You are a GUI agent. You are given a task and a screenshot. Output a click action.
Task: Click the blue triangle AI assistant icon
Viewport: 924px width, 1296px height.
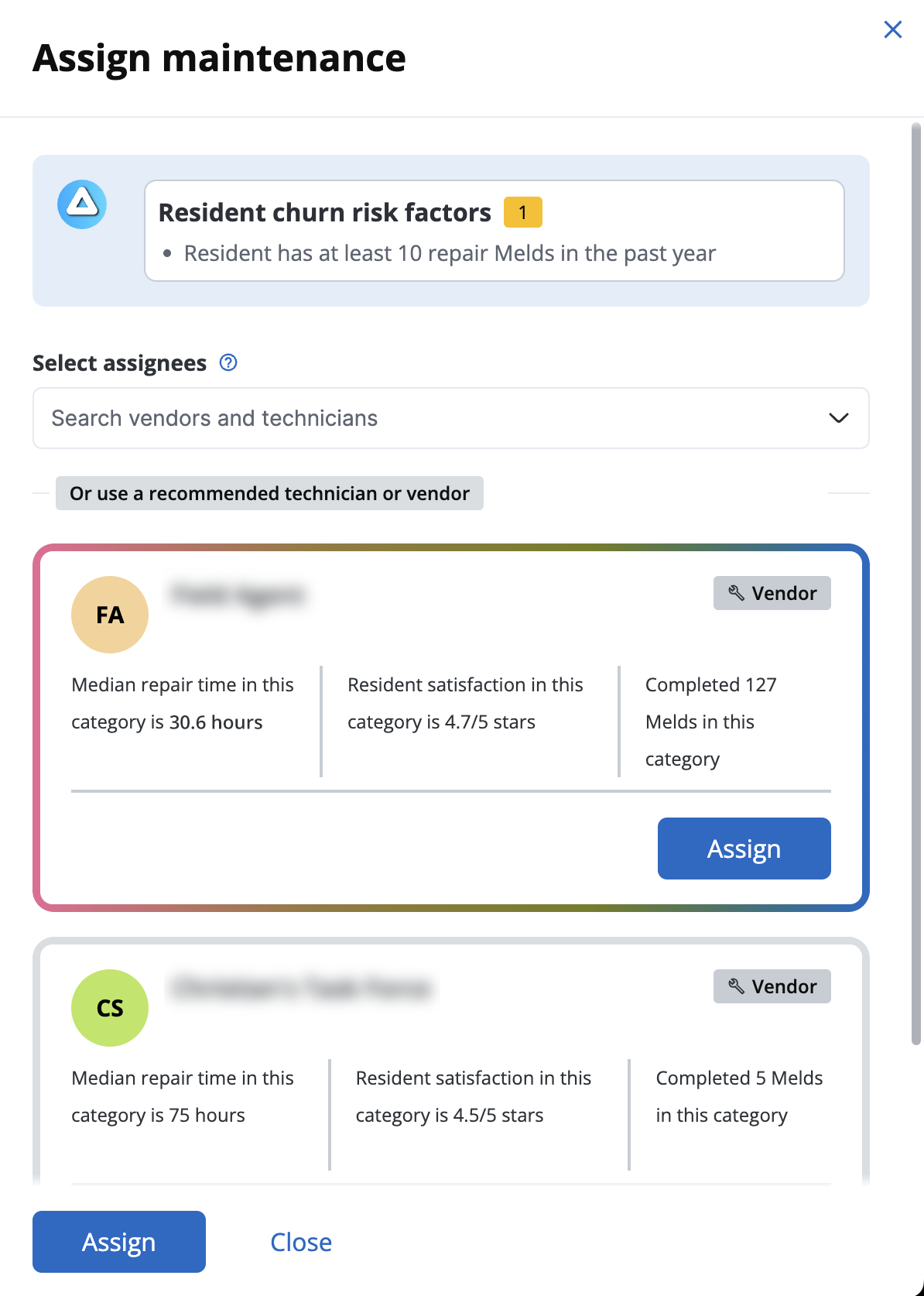pos(82,204)
